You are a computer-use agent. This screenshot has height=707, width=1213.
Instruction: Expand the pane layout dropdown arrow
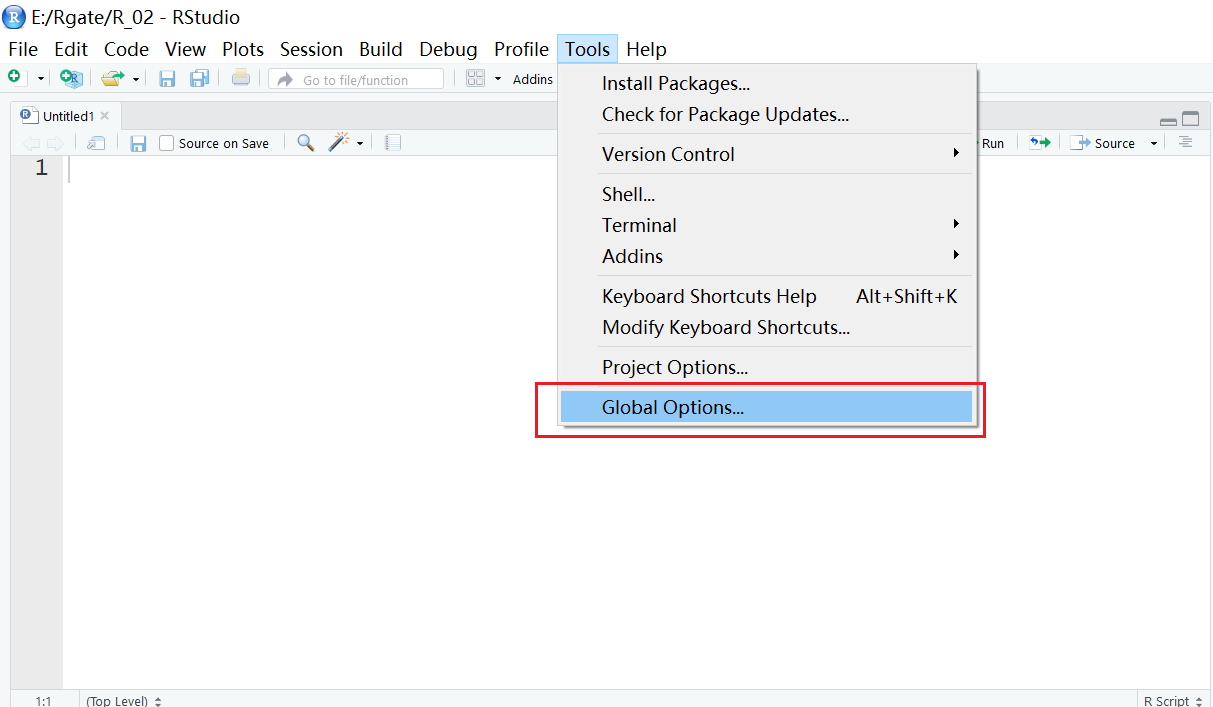pyautogui.click(x=497, y=79)
